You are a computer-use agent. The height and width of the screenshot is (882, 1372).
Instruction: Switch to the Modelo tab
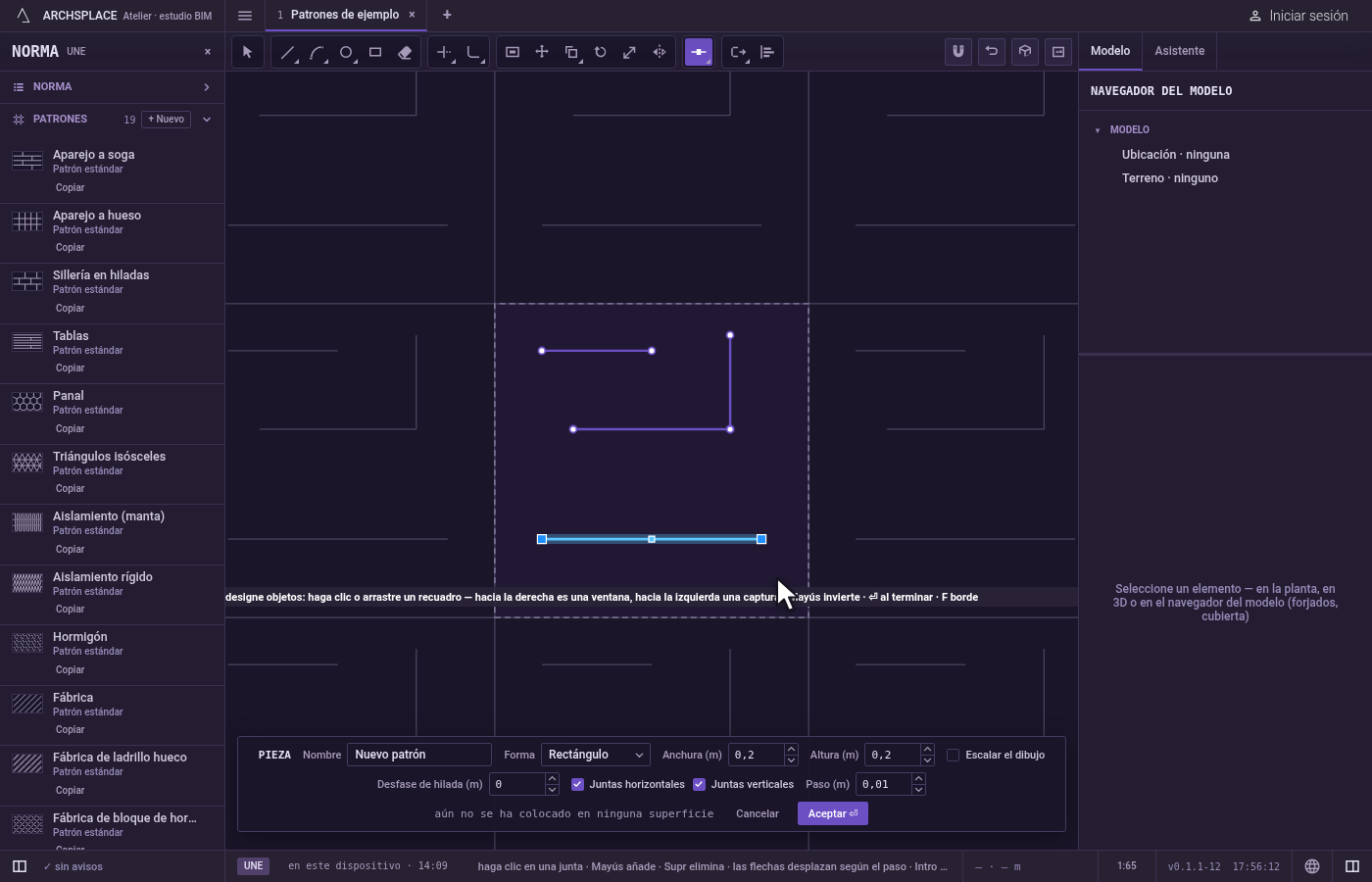tap(1110, 51)
